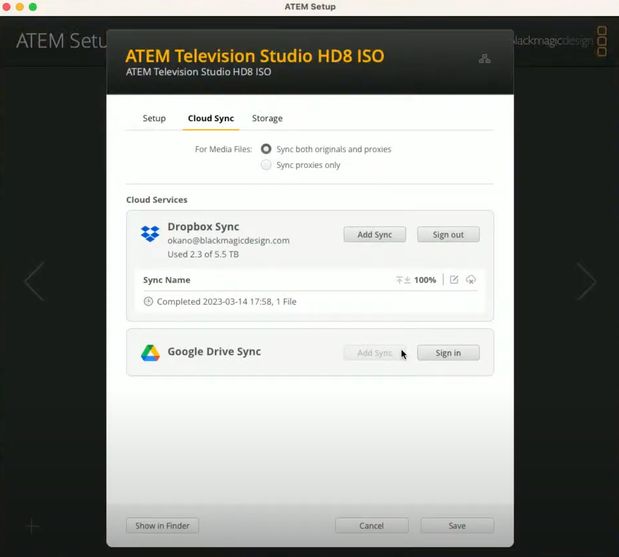The height and width of the screenshot is (557, 619).
Task: Open the Storage tab
Action: (x=267, y=118)
